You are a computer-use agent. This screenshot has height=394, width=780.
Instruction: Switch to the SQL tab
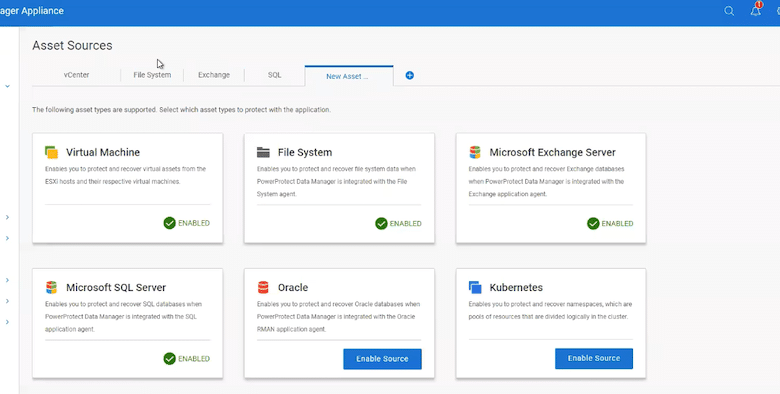275,75
